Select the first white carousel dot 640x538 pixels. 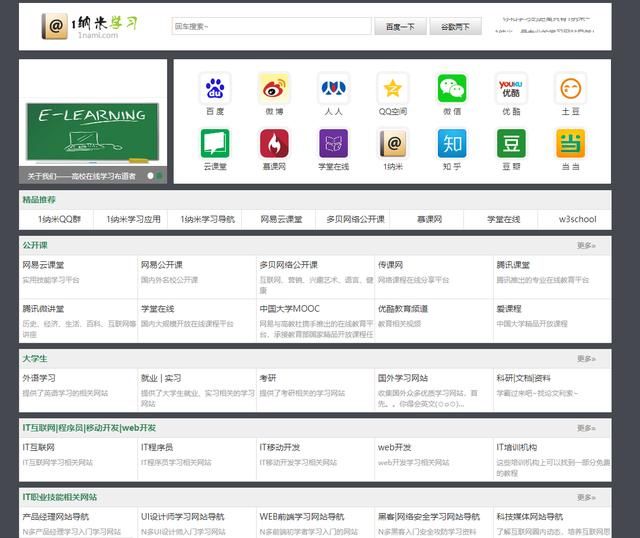click(150, 176)
